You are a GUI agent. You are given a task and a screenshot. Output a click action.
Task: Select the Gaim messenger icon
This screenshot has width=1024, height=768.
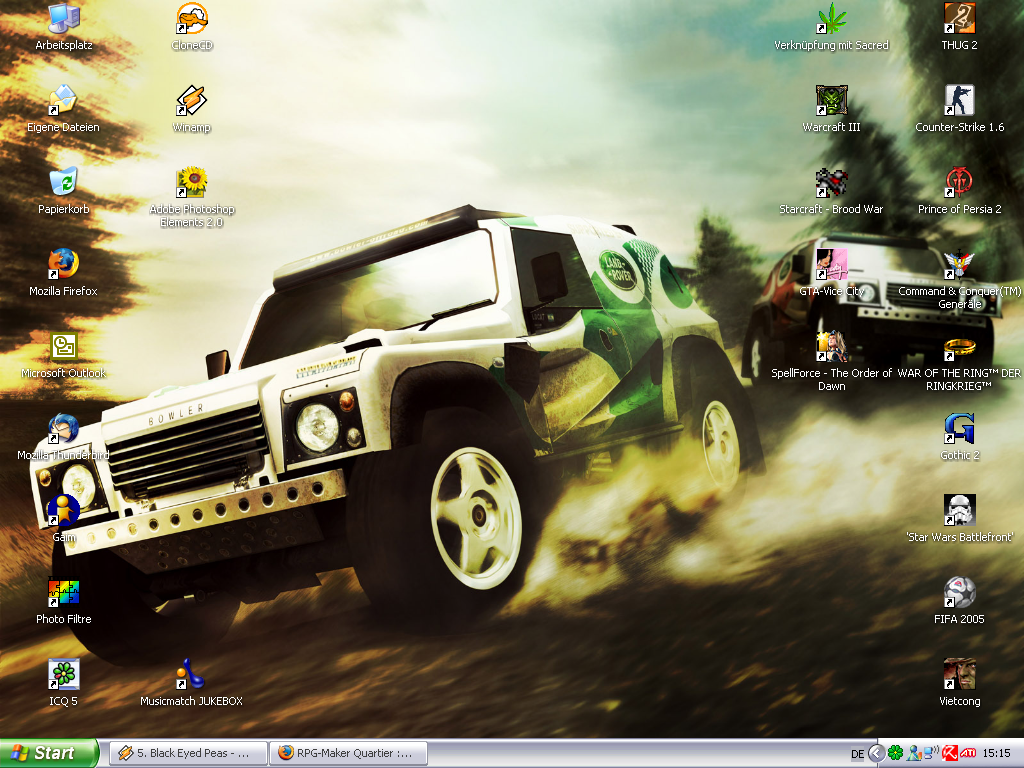tap(63, 511)
